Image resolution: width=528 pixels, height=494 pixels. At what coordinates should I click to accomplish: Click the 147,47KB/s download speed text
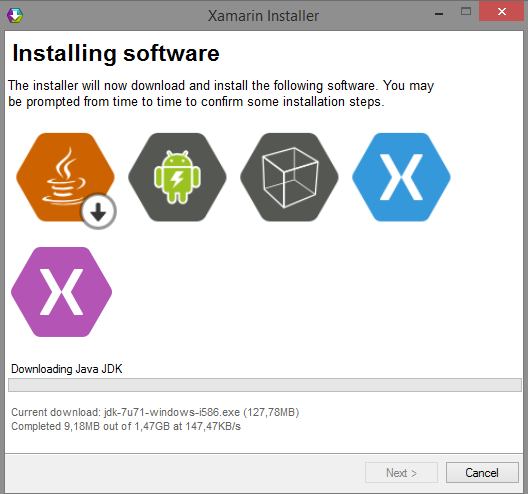(213, 426)
